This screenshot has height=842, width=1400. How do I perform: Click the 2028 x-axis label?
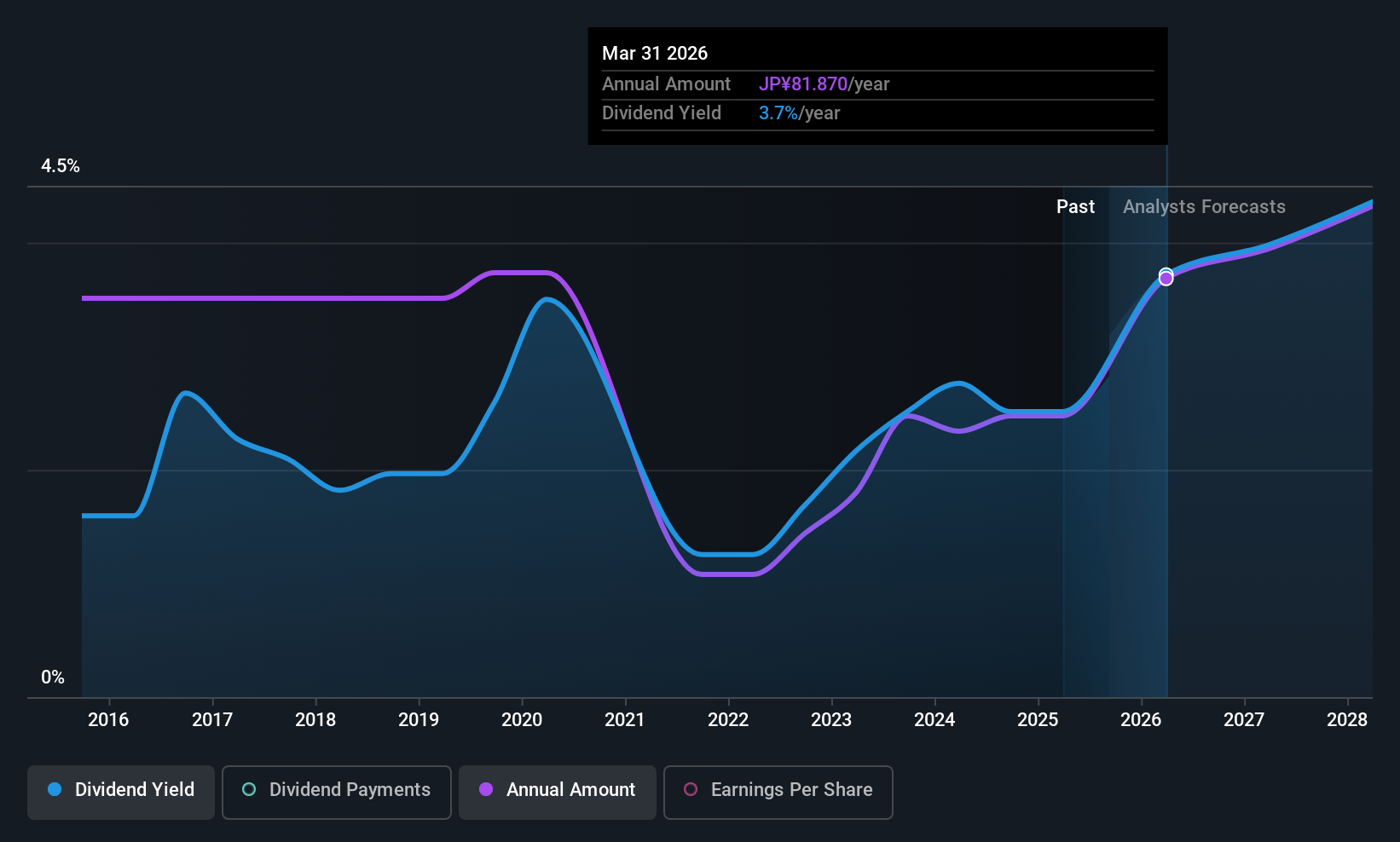coord(1347,719)
